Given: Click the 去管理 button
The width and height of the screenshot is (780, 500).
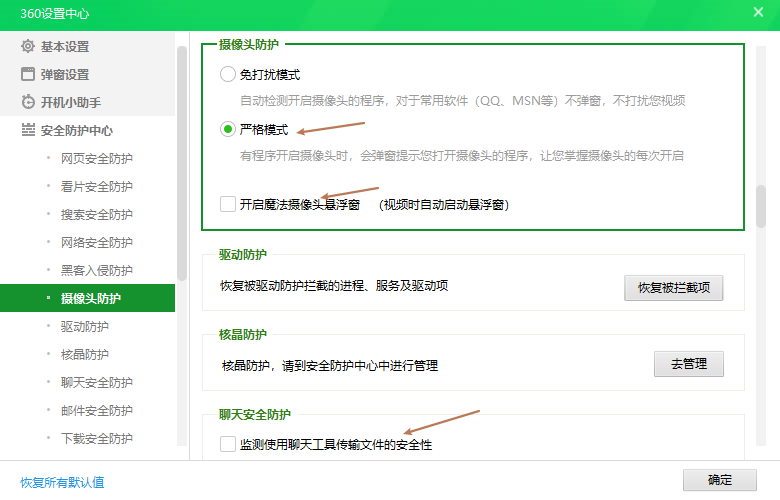Looking at the screenshot, I should [x=688, y=364].
